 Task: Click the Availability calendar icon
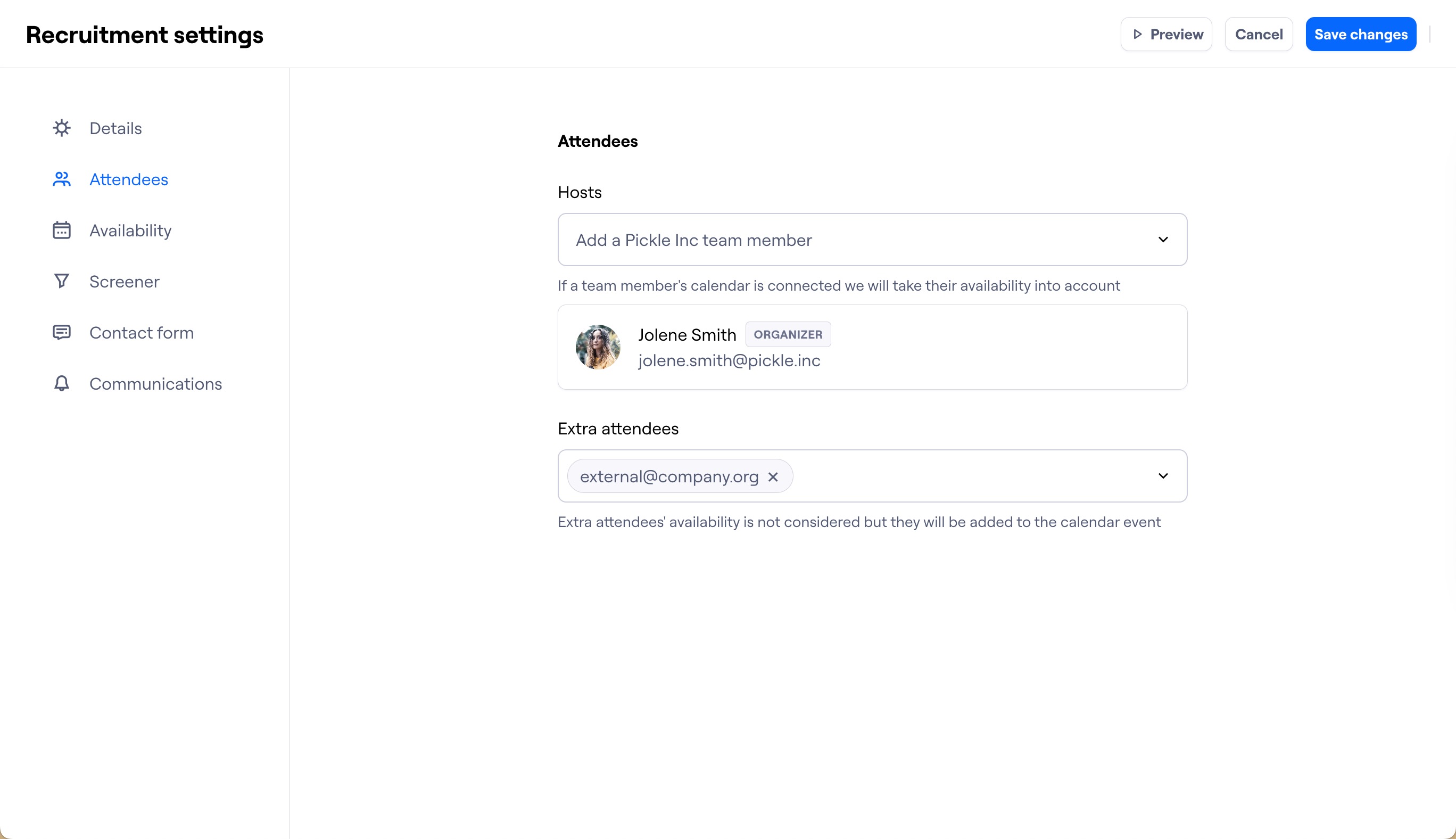pos(62,230)
